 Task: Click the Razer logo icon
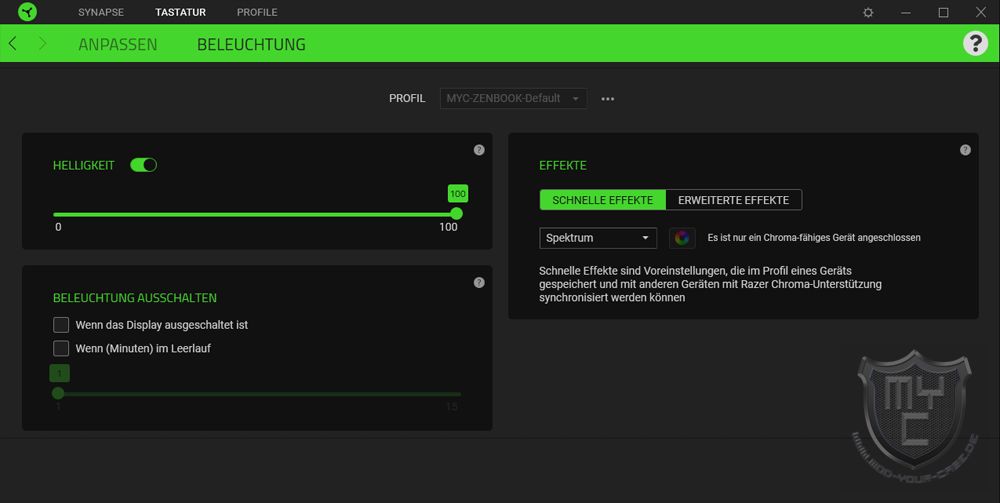26,12
